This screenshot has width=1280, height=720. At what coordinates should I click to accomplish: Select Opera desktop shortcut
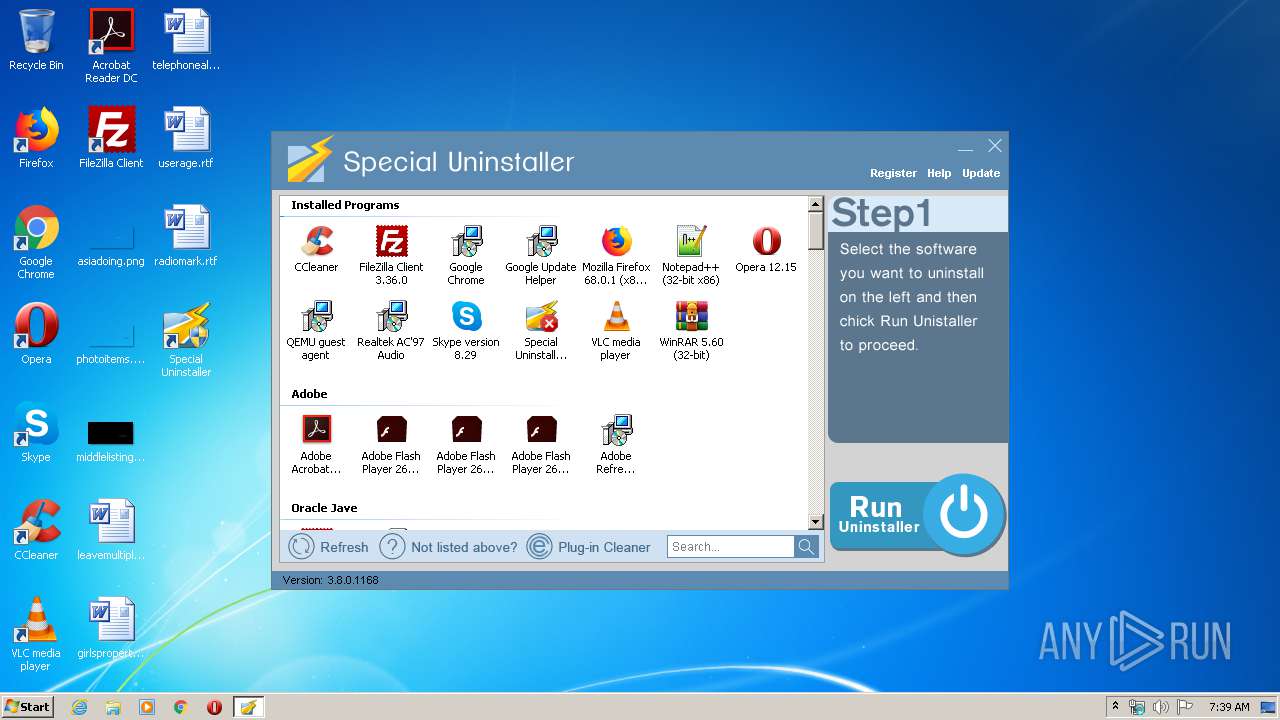pos(36,334)
